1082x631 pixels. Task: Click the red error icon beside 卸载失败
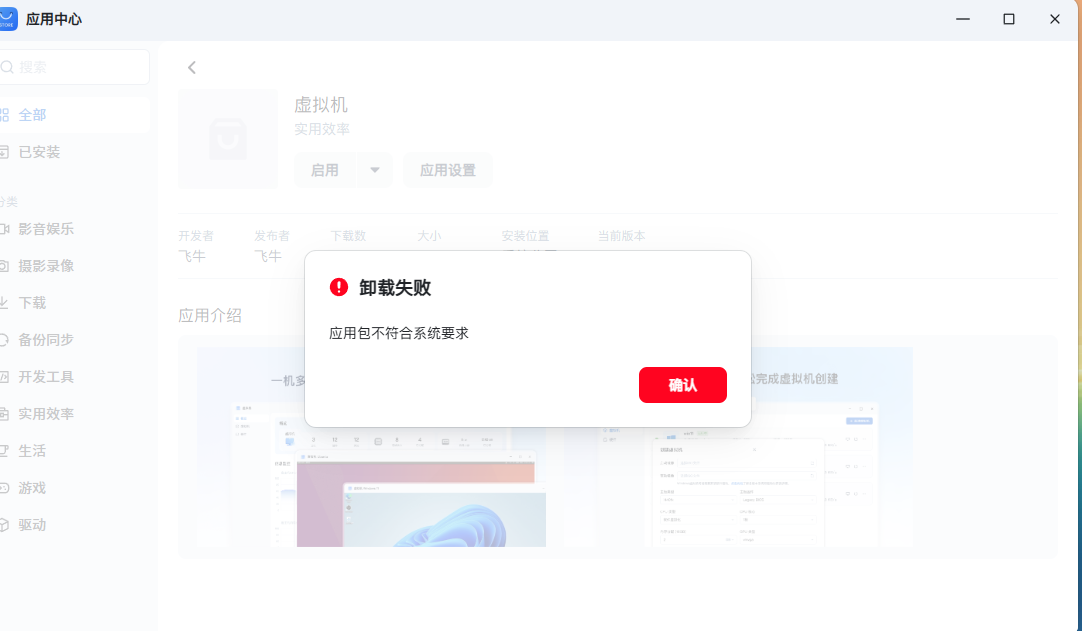coord(339,287)
